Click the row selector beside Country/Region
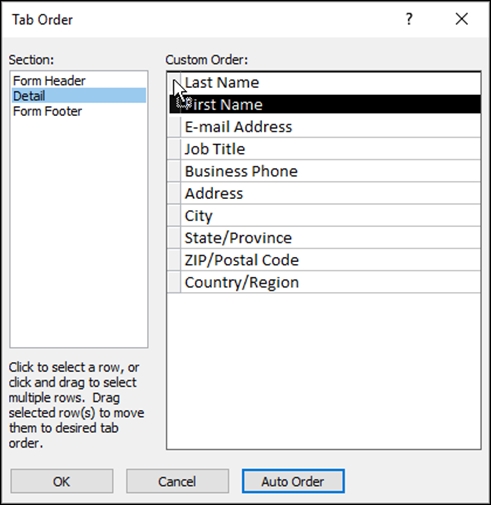This screenshot has height=505, width=491. [174, 282]
